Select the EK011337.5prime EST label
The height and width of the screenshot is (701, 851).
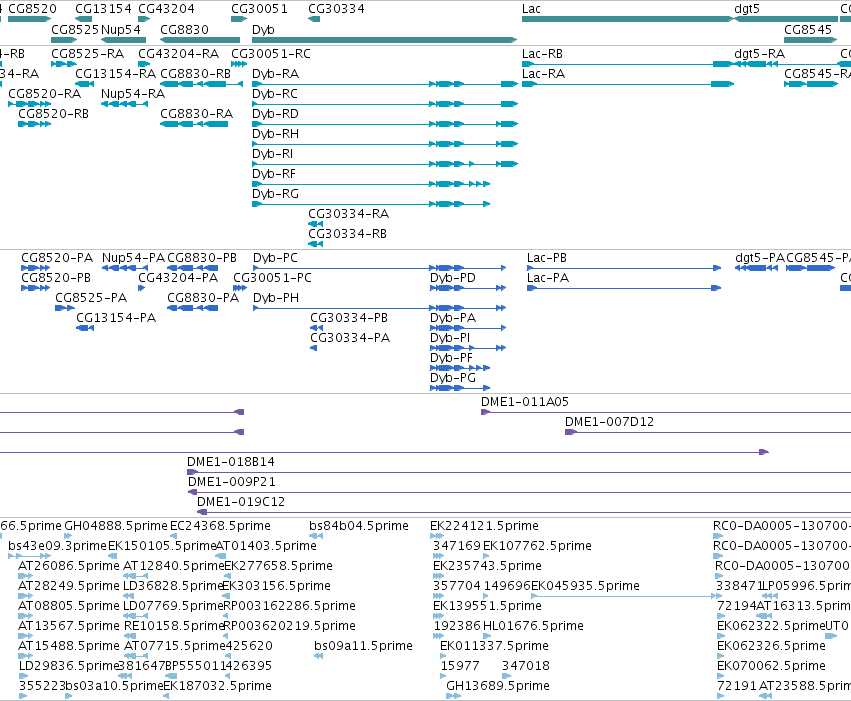click(x=494, y=646)
